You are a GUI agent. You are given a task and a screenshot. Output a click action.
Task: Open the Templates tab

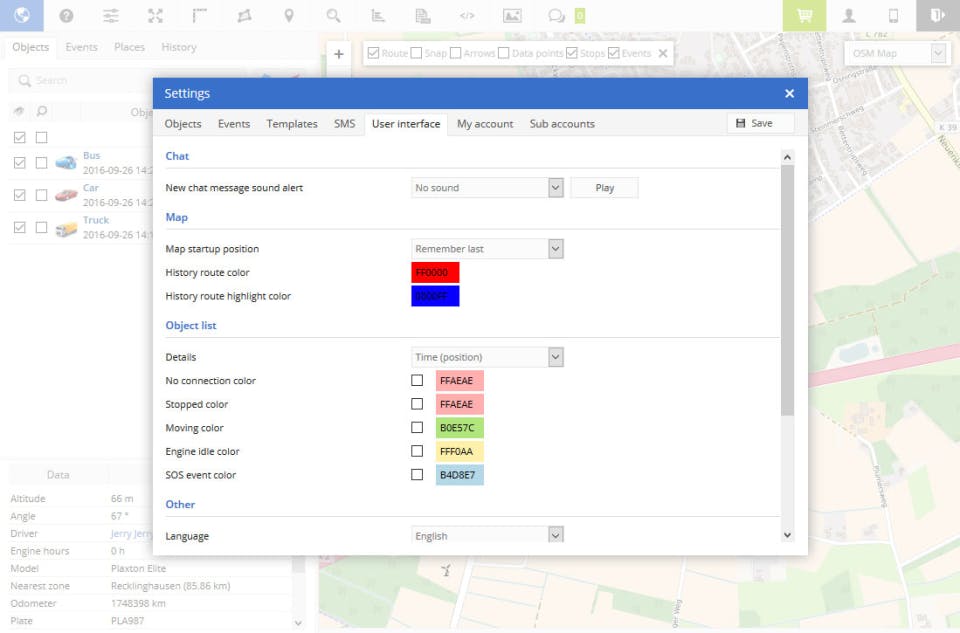[292, 124]
